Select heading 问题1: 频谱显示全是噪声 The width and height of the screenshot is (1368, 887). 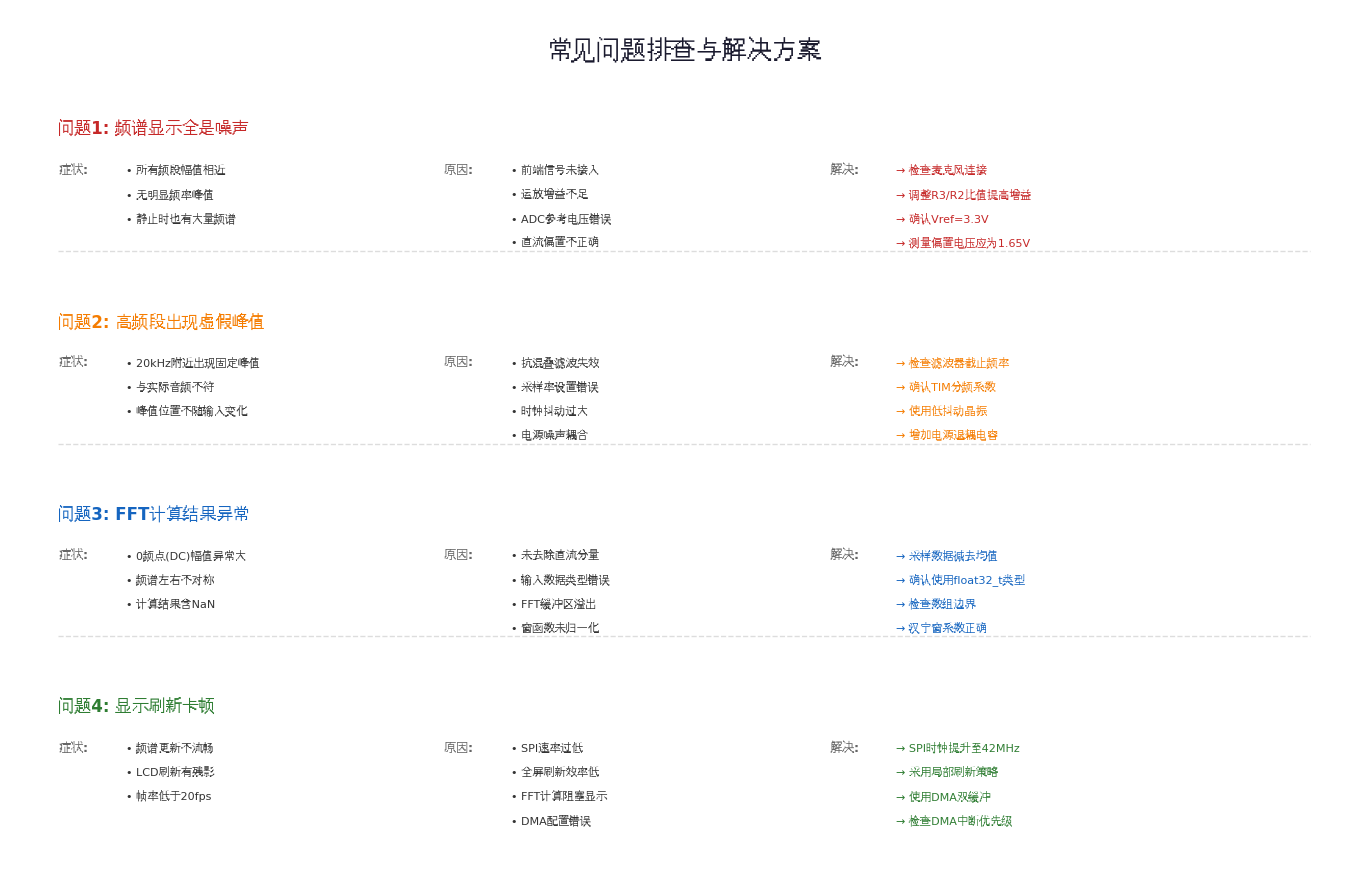click(153, 128)
